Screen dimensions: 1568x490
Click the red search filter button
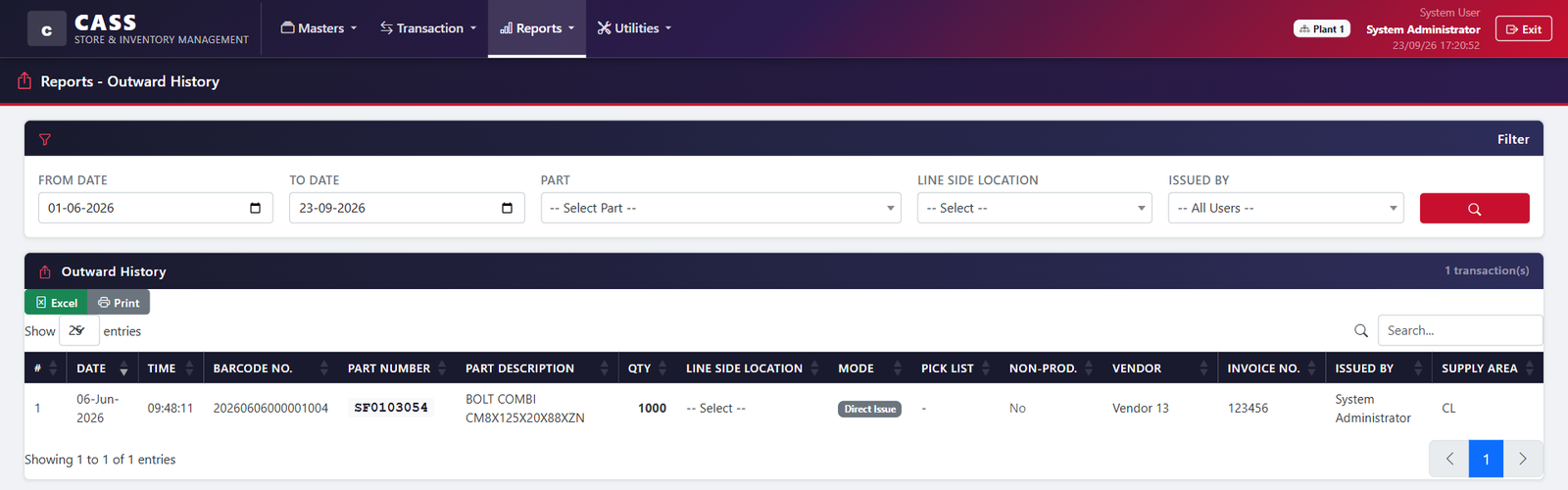pos(1474,208)
